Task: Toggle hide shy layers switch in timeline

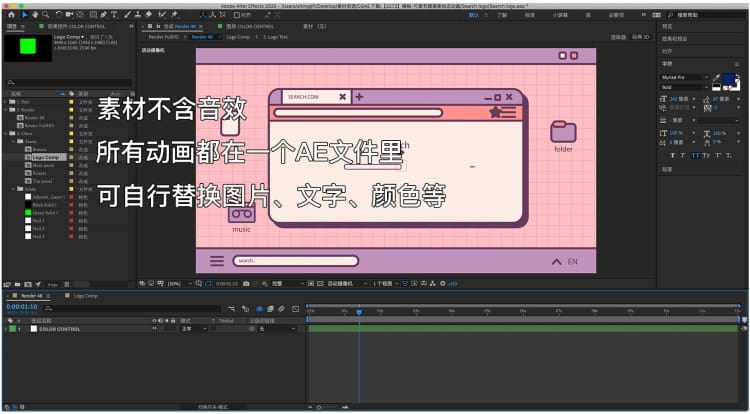Action: pyautogui.click(x=259, y=309)
